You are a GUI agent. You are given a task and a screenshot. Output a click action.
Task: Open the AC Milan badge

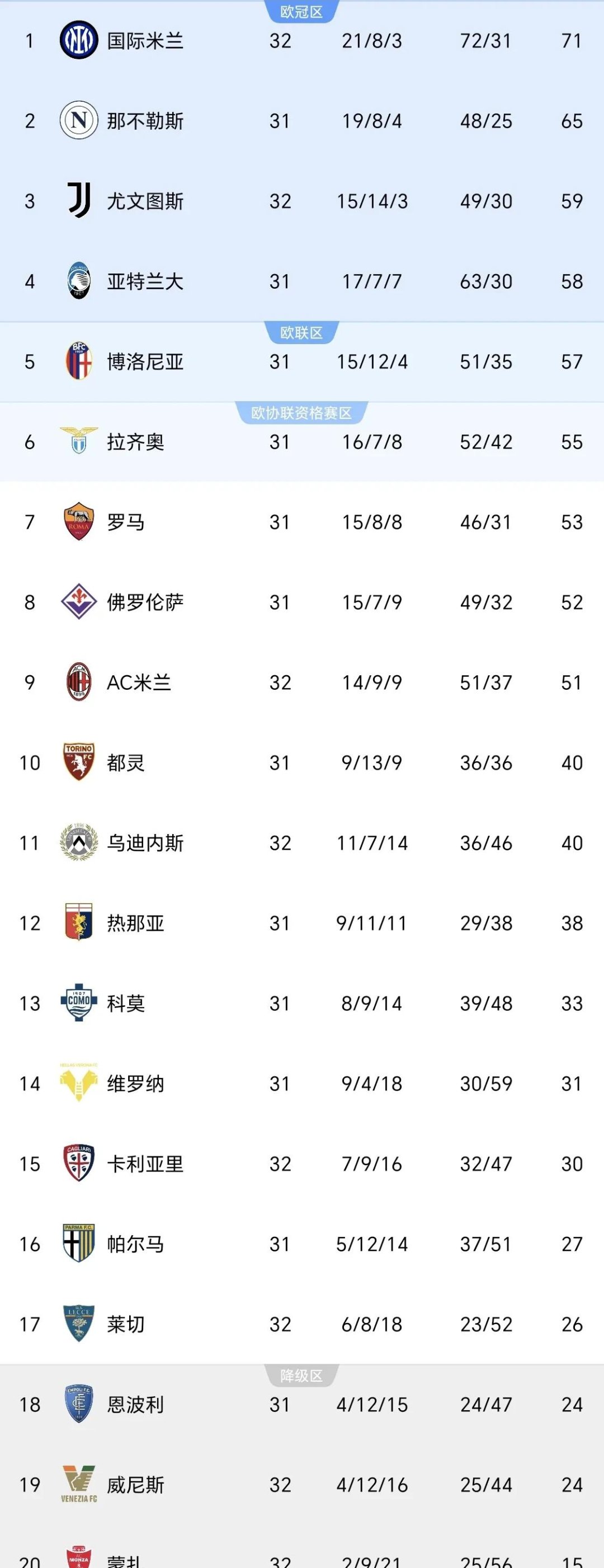(79, 683)
